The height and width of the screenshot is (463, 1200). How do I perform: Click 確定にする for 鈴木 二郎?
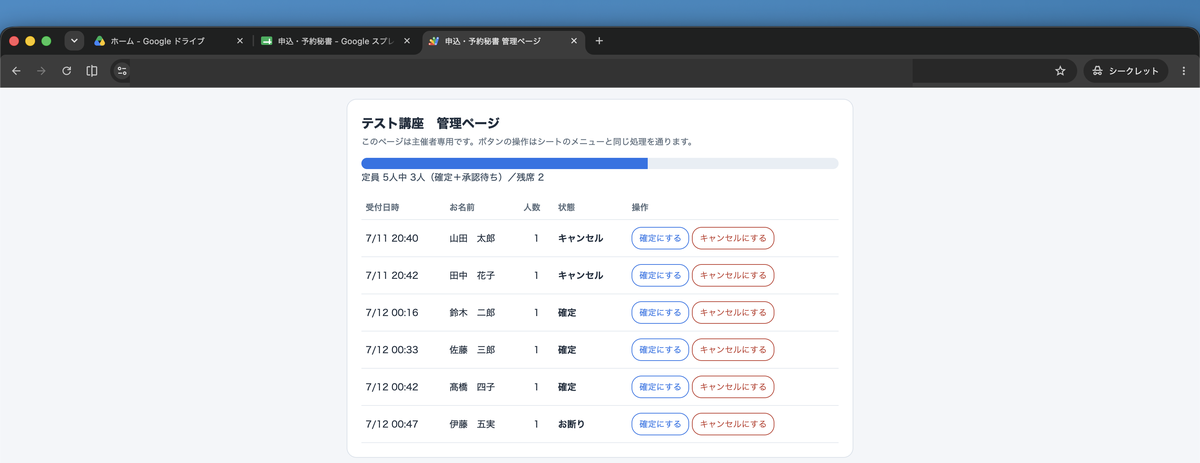660,312
